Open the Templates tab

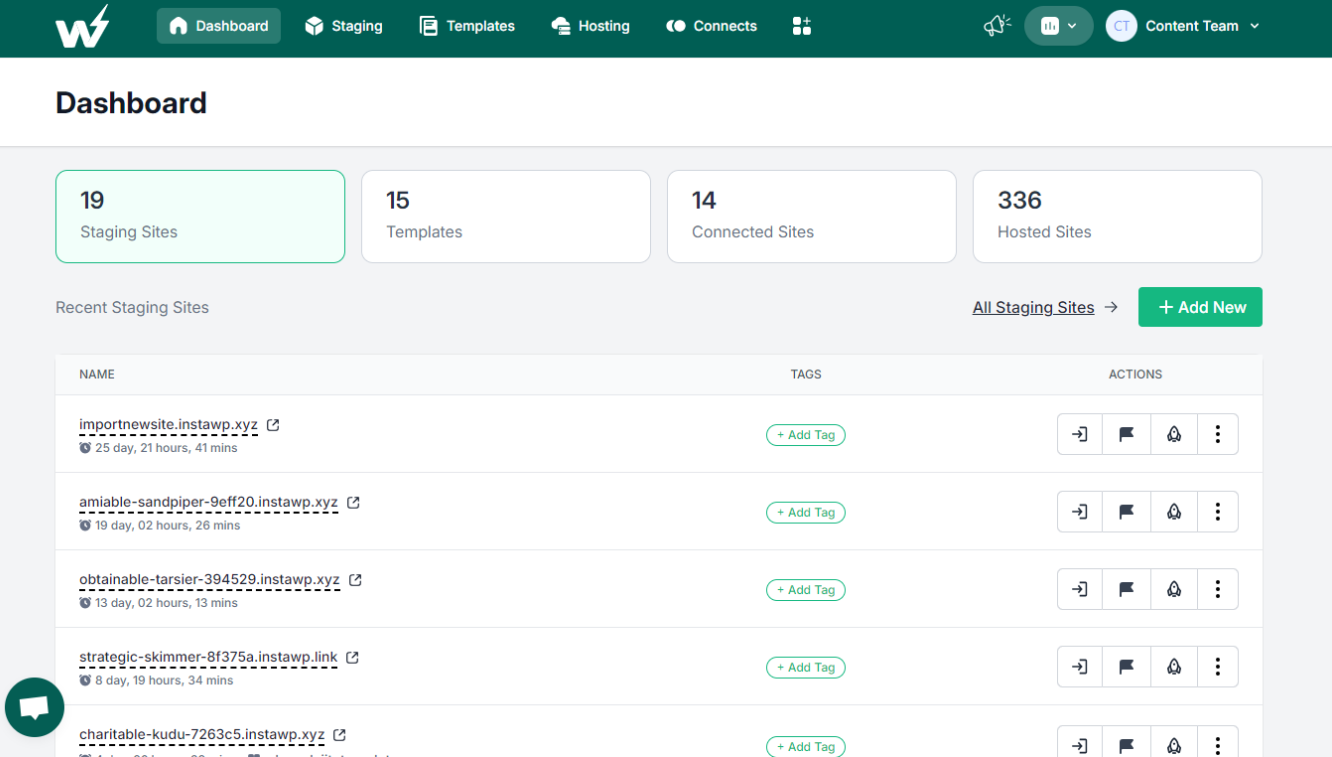[x=467, y=26]
